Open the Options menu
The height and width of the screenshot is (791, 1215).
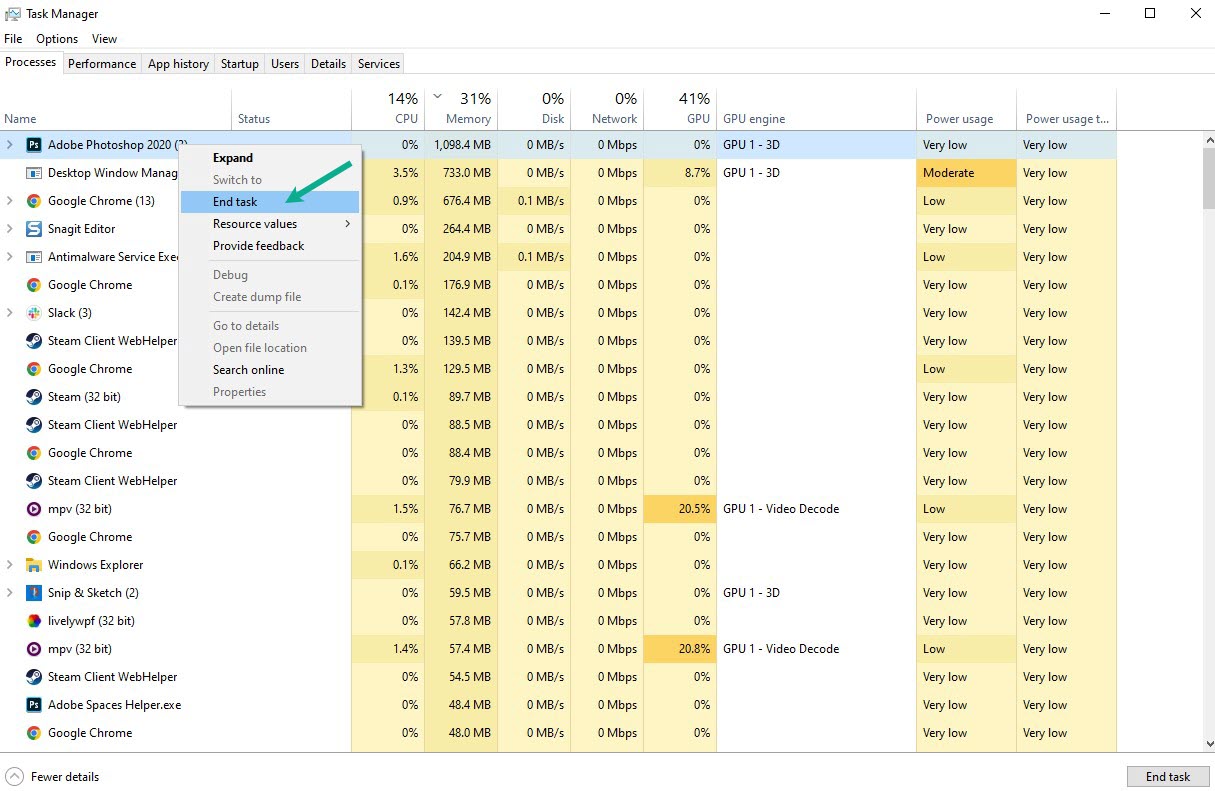[x=57, y=39]
